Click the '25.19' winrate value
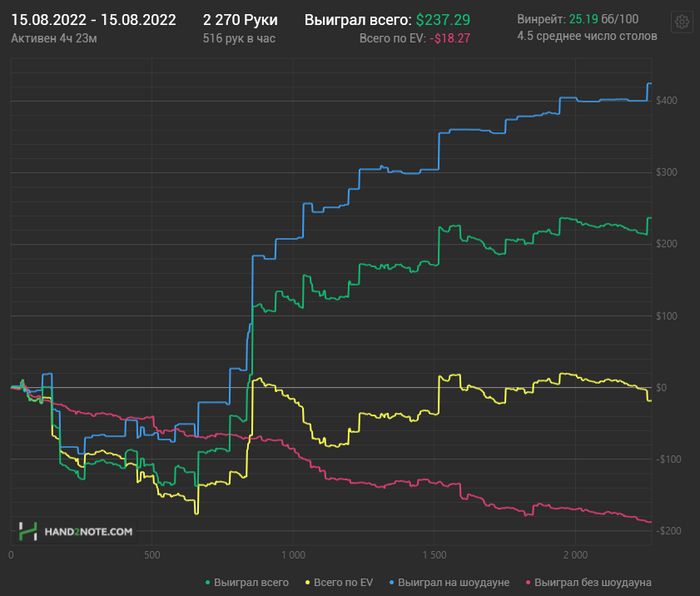 click(x=583, y=19)
